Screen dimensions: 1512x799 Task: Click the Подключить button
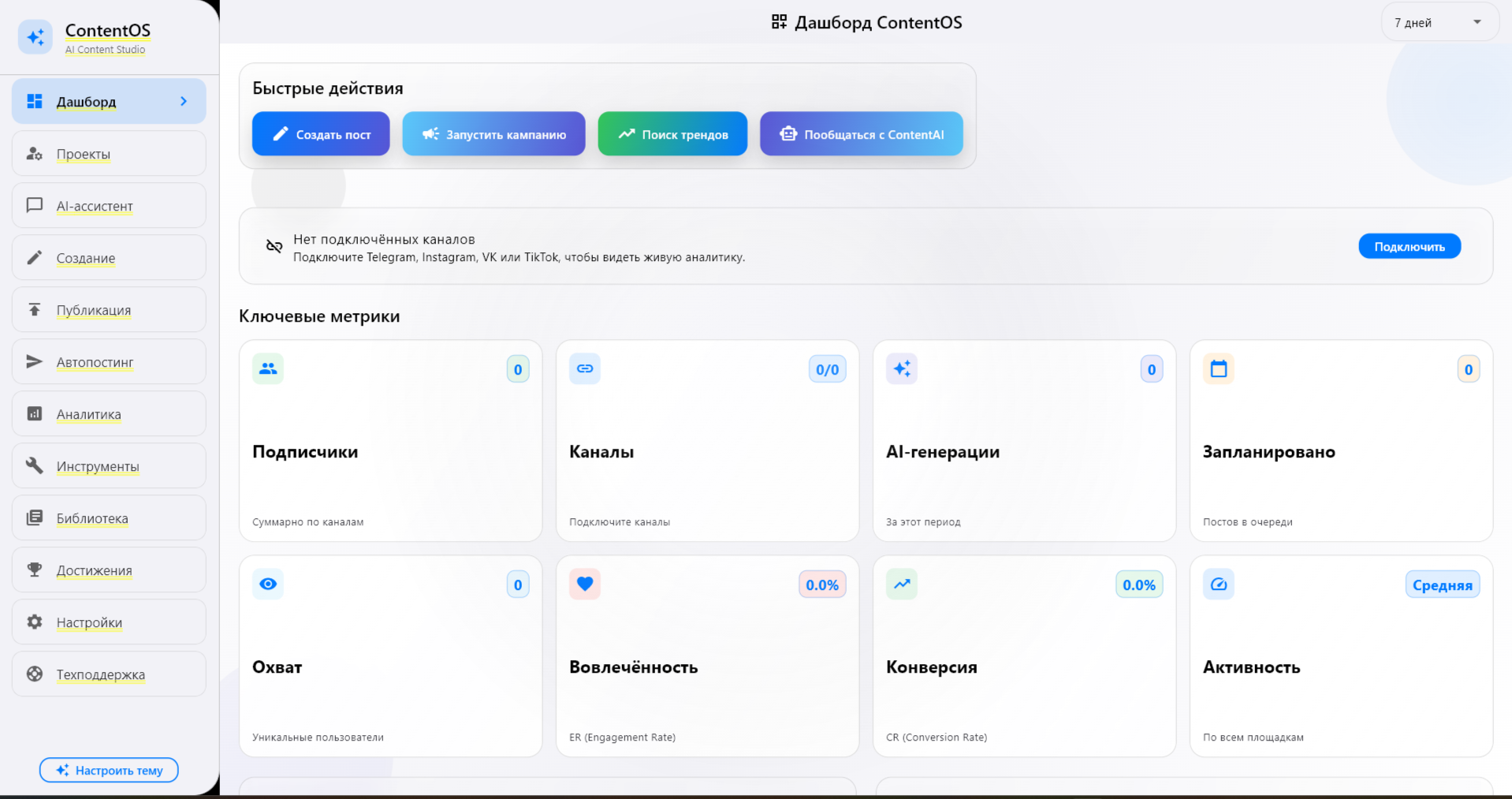(1409, 245)
